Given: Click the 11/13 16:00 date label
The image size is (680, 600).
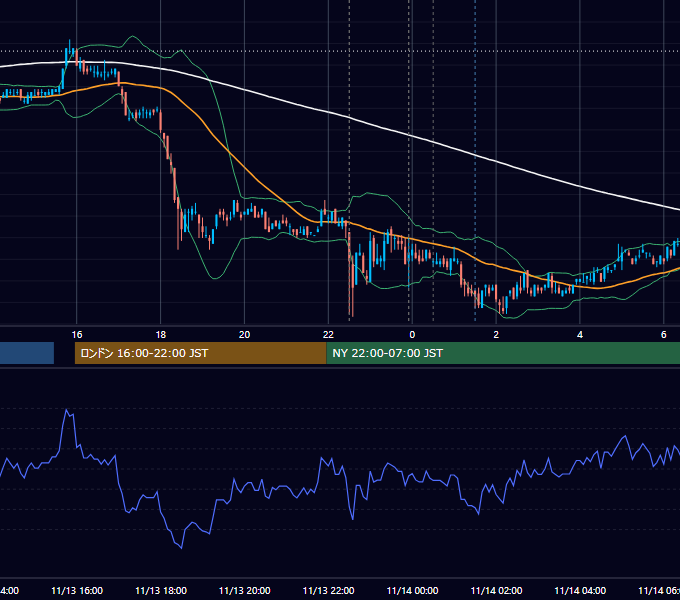Looking at the screenshot, I should (x=77, y=590).
